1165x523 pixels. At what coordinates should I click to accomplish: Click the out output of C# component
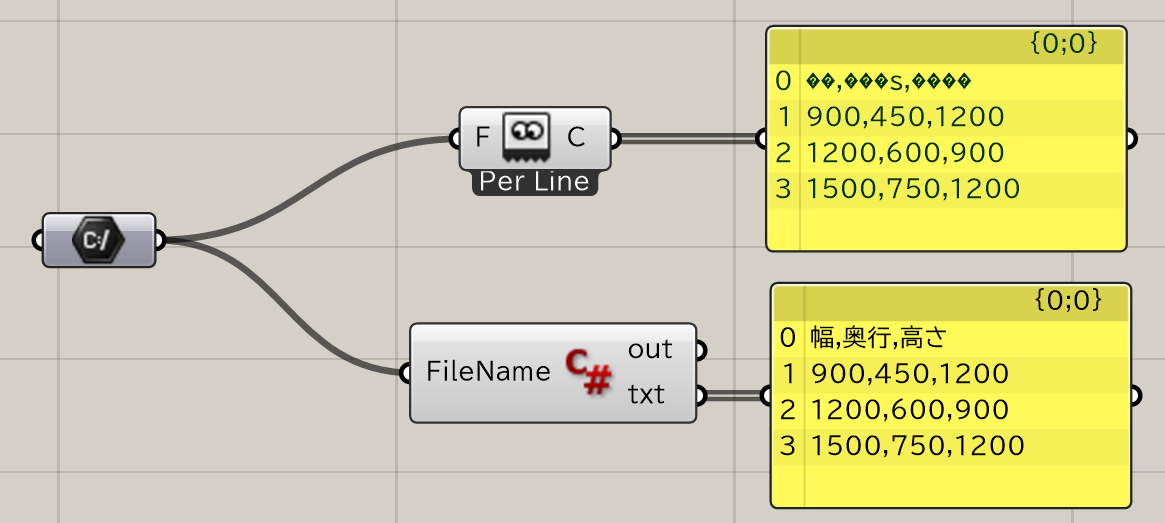pyautogui.click(x=650, y=349)
